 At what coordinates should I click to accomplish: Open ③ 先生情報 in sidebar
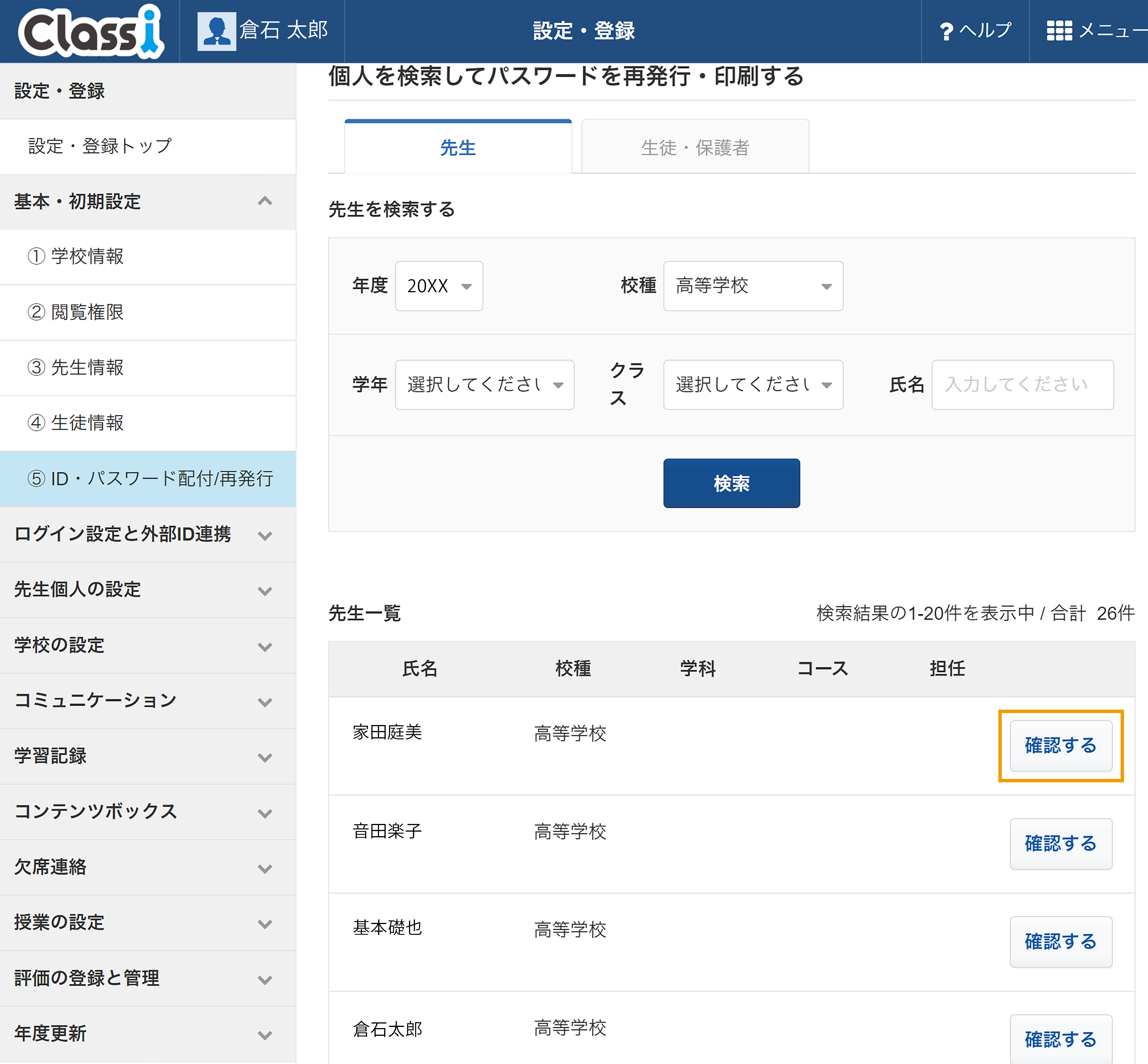[x=148, y=368]
